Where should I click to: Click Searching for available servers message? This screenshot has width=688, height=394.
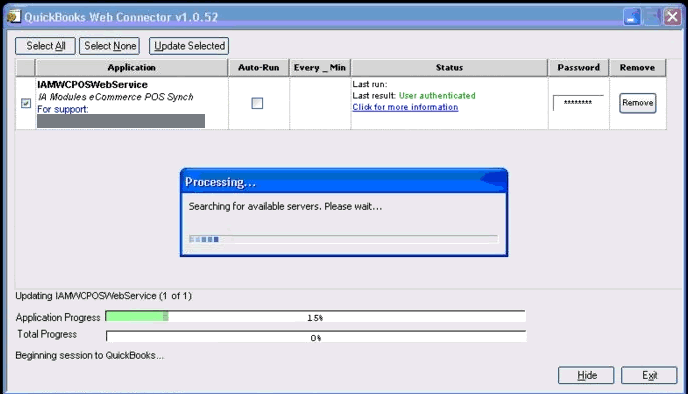(285, 206)
